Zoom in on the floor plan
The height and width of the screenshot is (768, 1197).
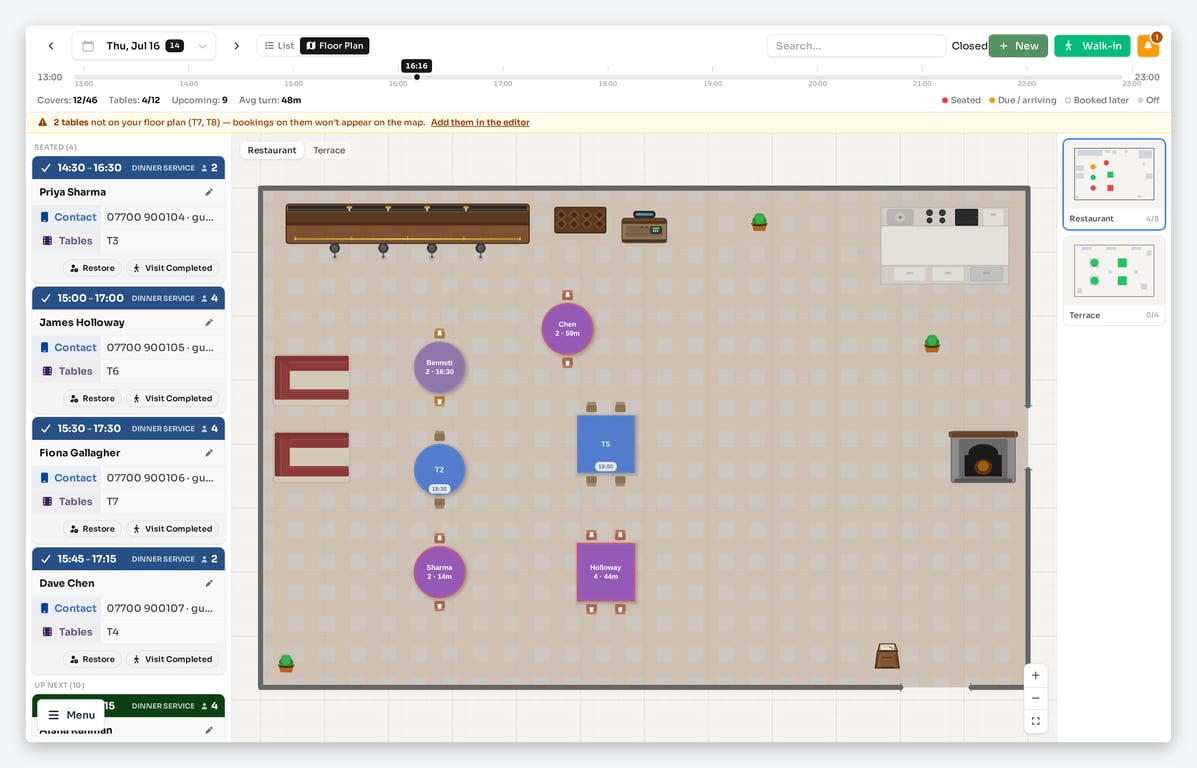point(1035,676)
